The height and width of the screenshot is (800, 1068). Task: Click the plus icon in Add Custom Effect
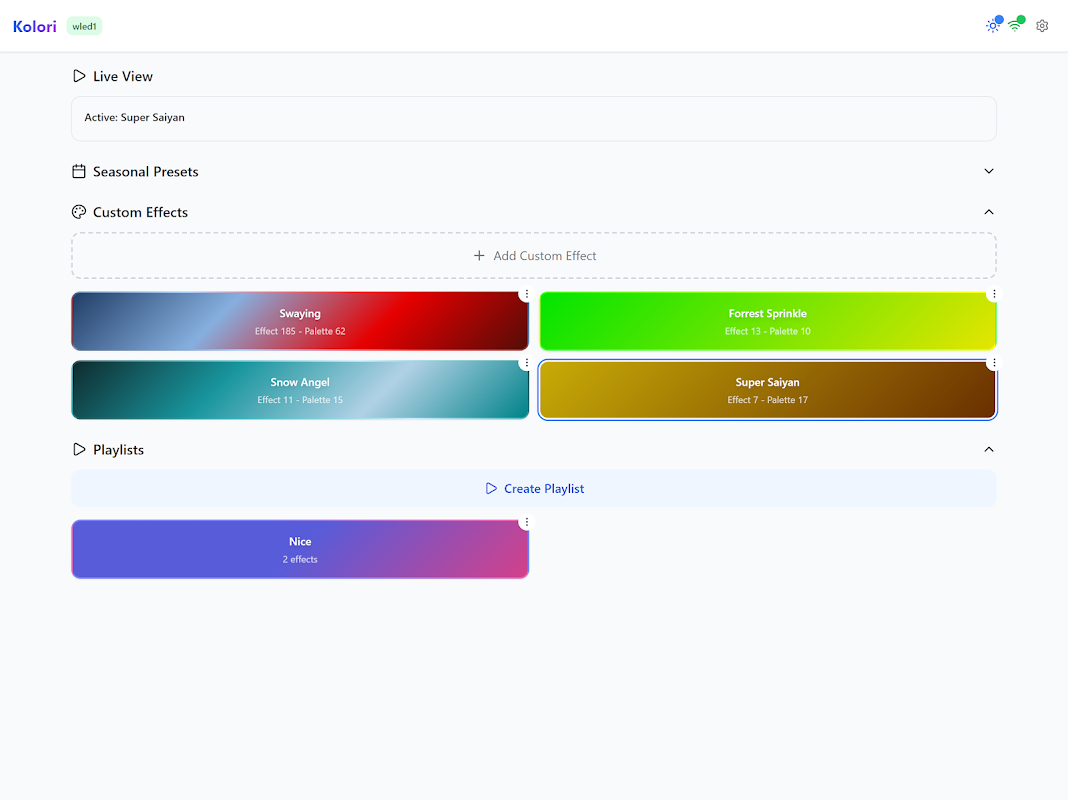click(x=479, y=255)
